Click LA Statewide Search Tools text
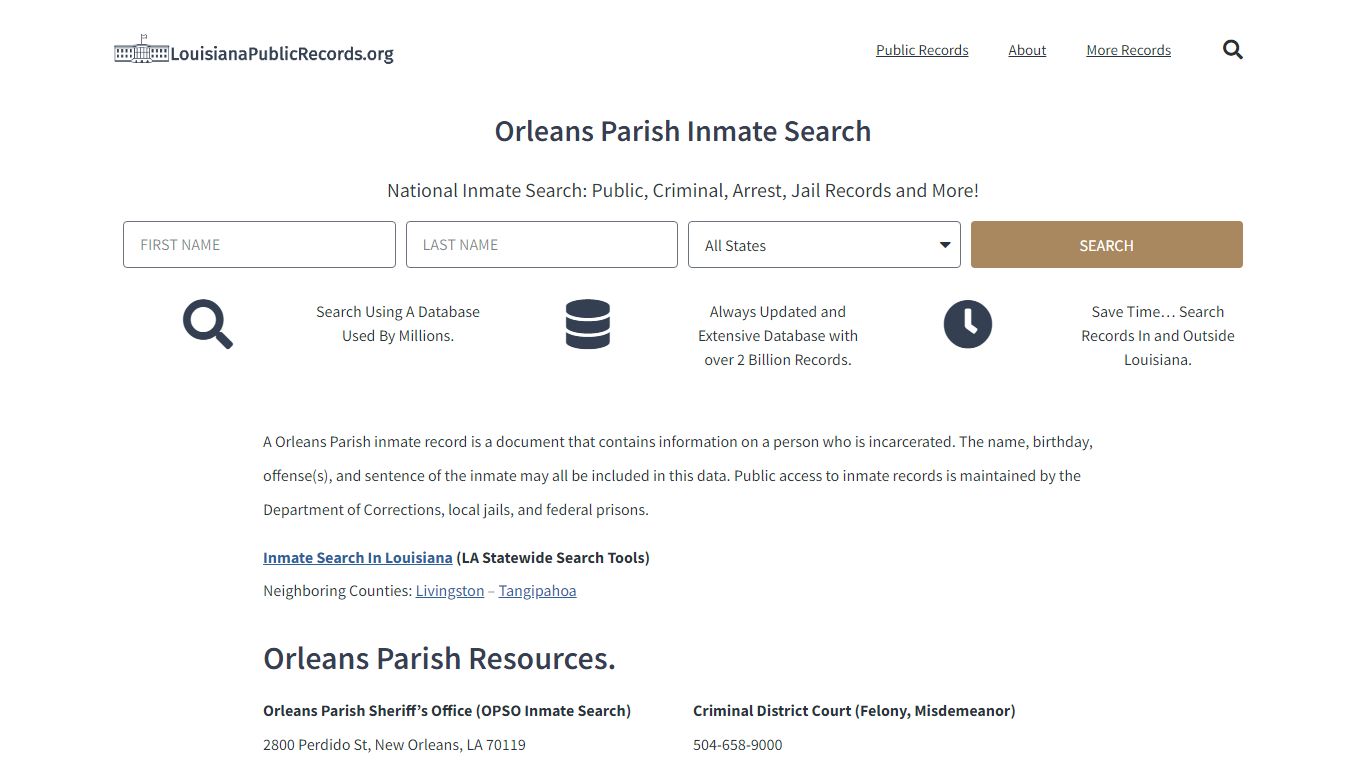 coord(553,557)
